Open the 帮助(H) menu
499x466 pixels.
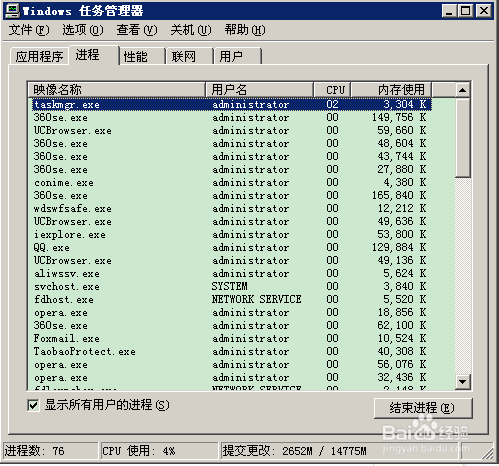click(x=245, y=30)
